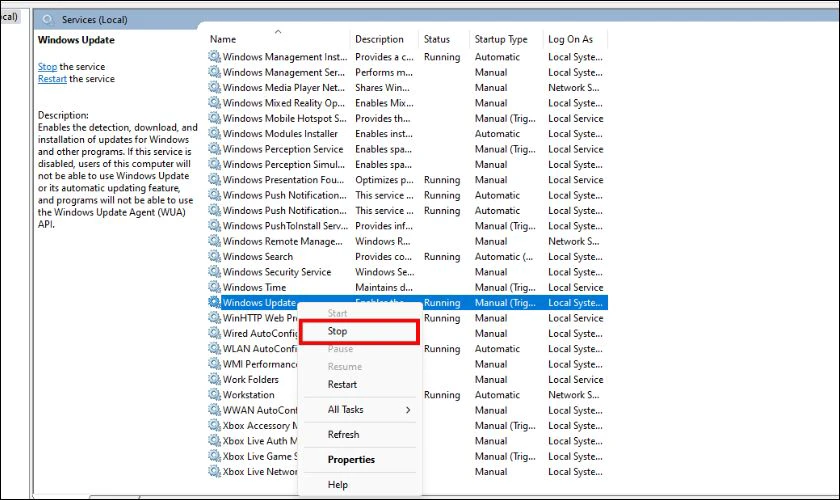This screenshot has width=840, height=500.
Task: Click the gear icon for Windows Presentation Foundation
Action: tap(214, 180)
